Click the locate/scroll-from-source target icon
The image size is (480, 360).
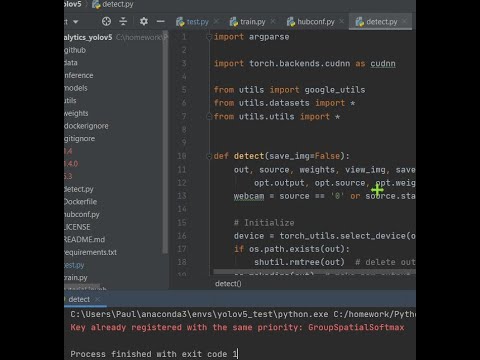[x=106, y=22]
